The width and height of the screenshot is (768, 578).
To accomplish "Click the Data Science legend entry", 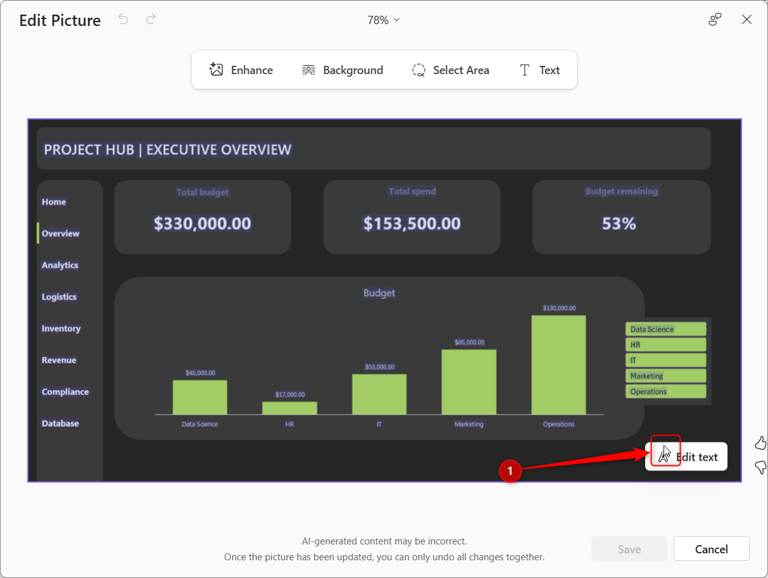I will click(665, 329).
